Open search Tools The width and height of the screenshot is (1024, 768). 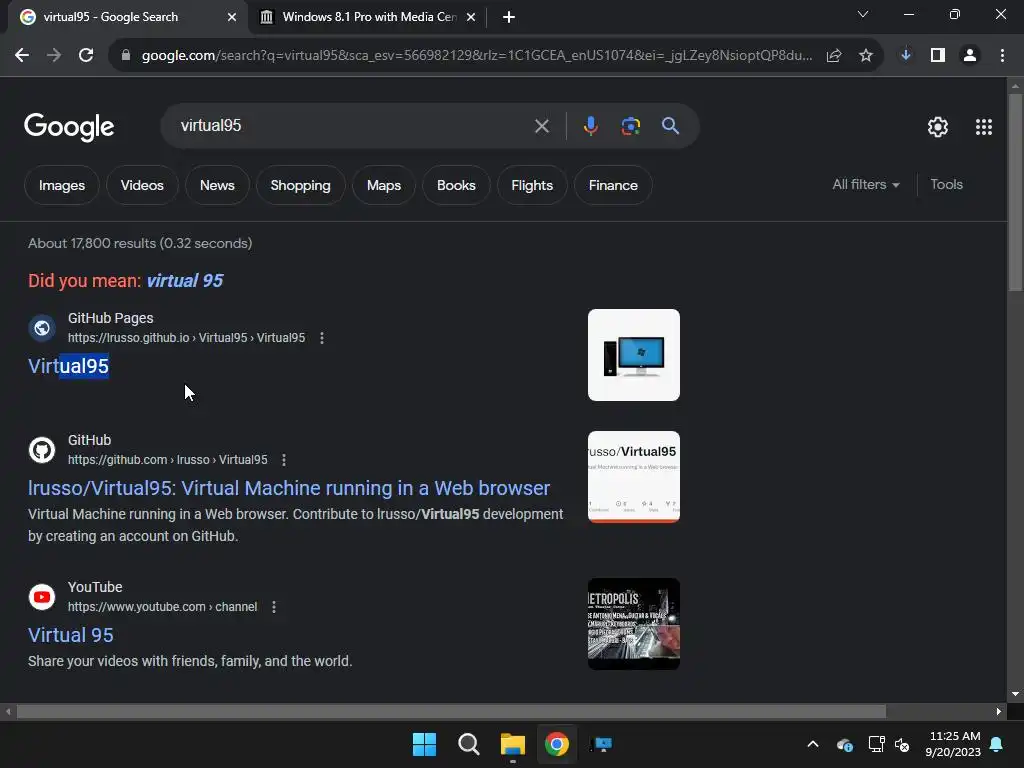tap(946, 185)
